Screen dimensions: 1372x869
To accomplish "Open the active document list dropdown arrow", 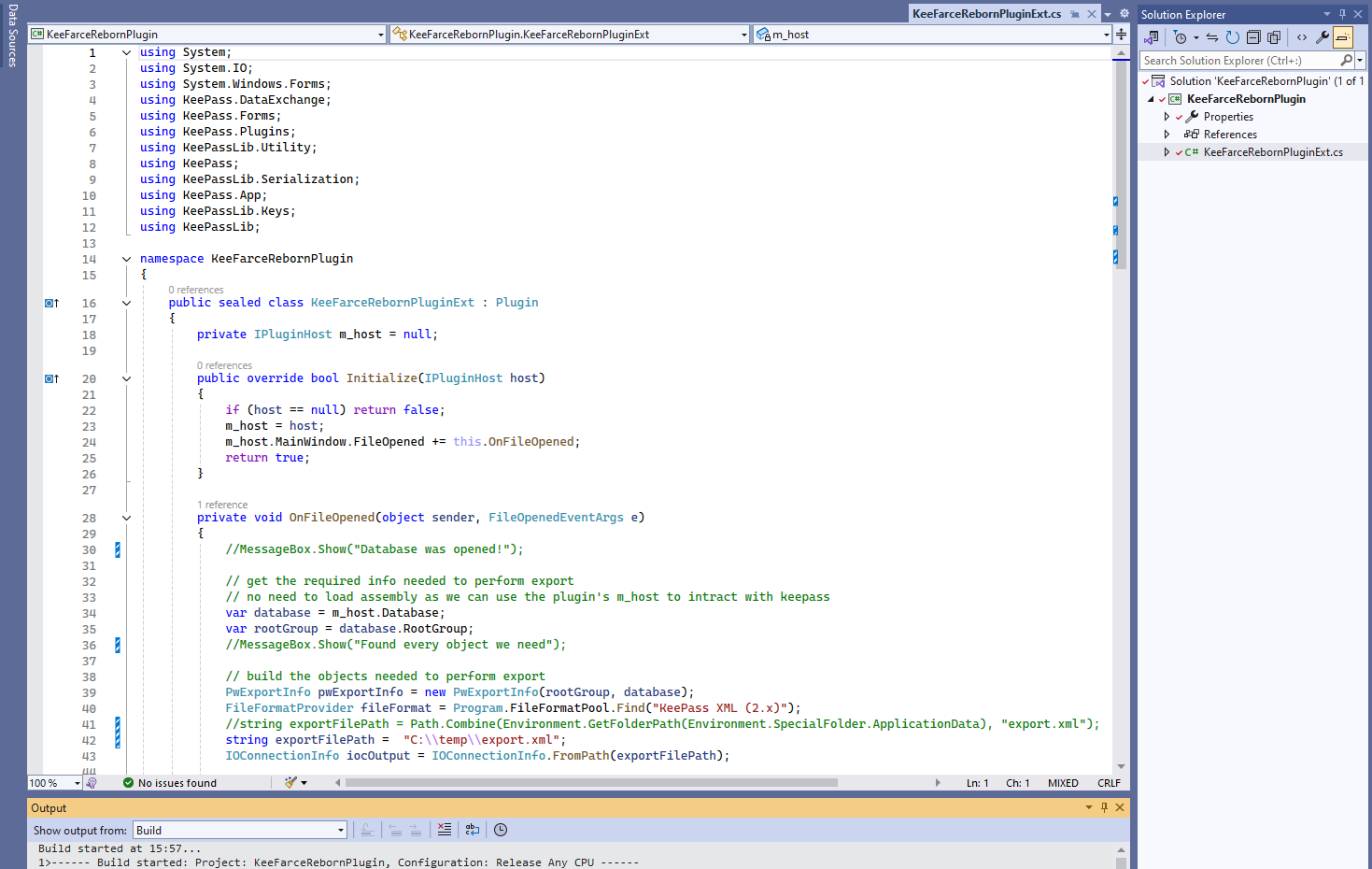I will pos(1108,14).
